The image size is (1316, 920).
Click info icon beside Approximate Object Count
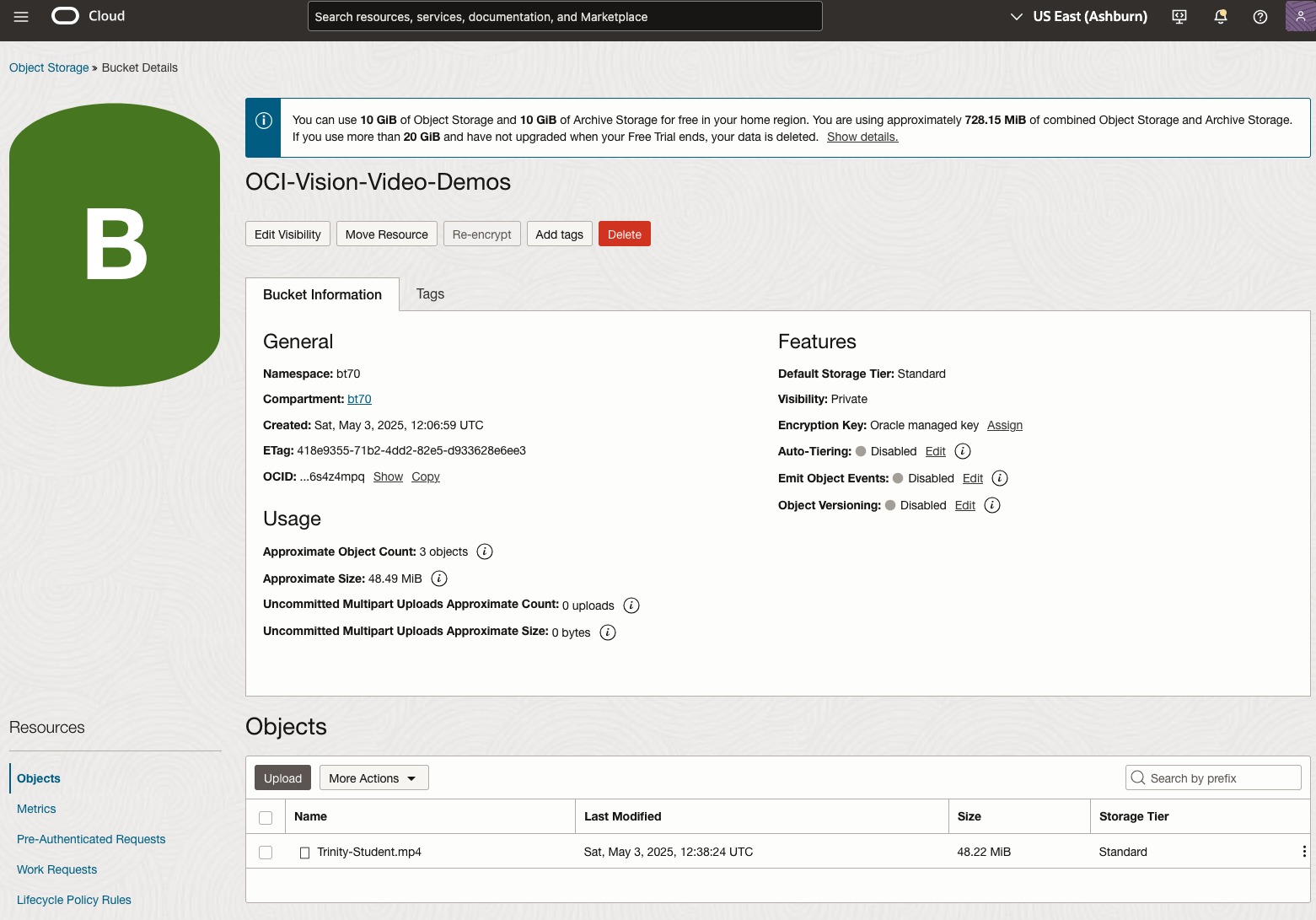(485, 551)
